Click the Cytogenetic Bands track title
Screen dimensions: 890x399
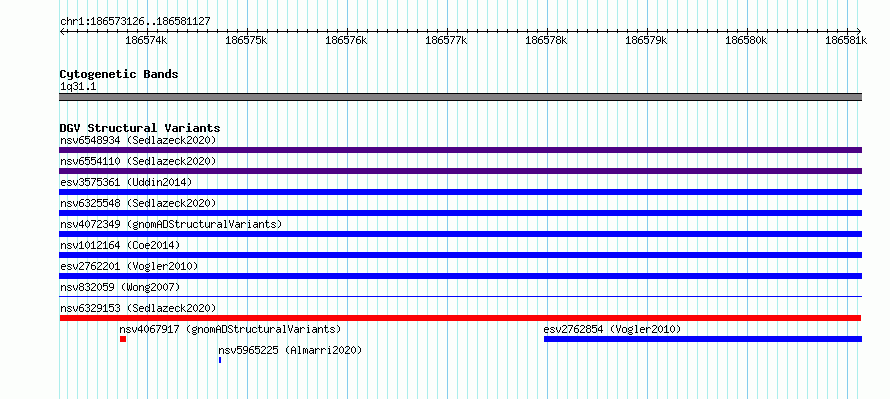[119, 74]
